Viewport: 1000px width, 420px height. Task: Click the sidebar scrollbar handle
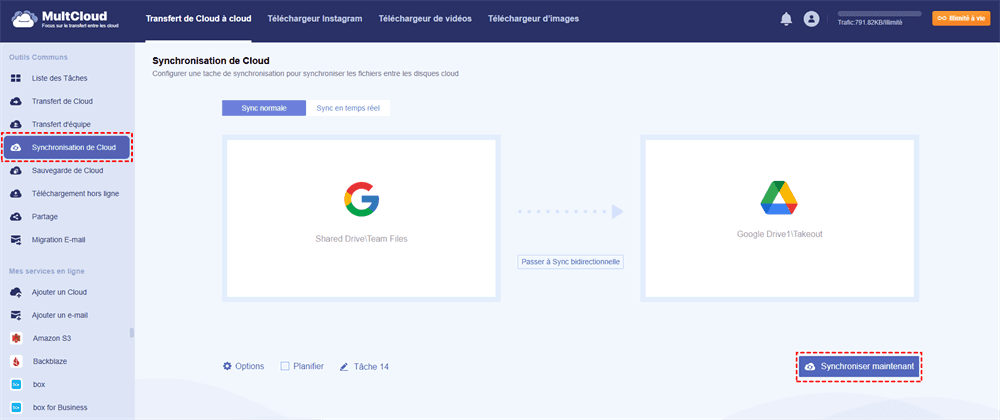(132, 333)
